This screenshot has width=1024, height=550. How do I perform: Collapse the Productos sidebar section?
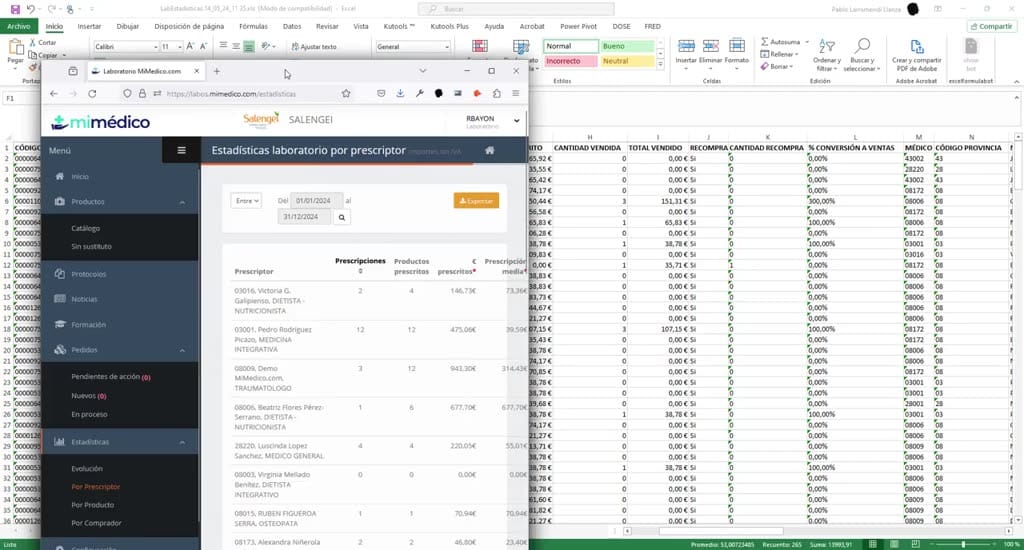pos(182,202)
